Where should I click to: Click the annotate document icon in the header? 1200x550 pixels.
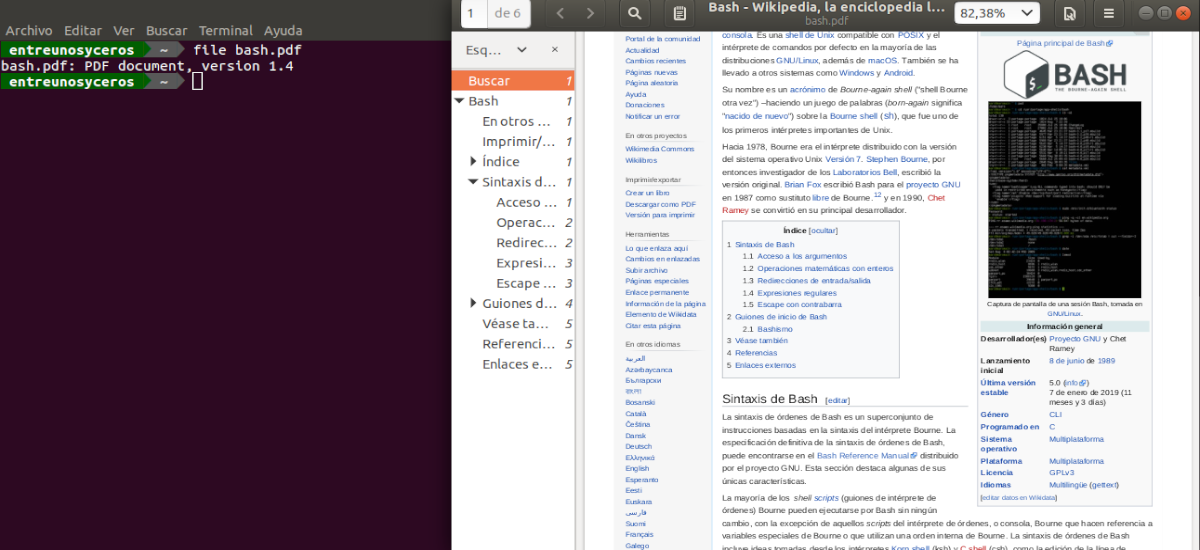[680, 14]
